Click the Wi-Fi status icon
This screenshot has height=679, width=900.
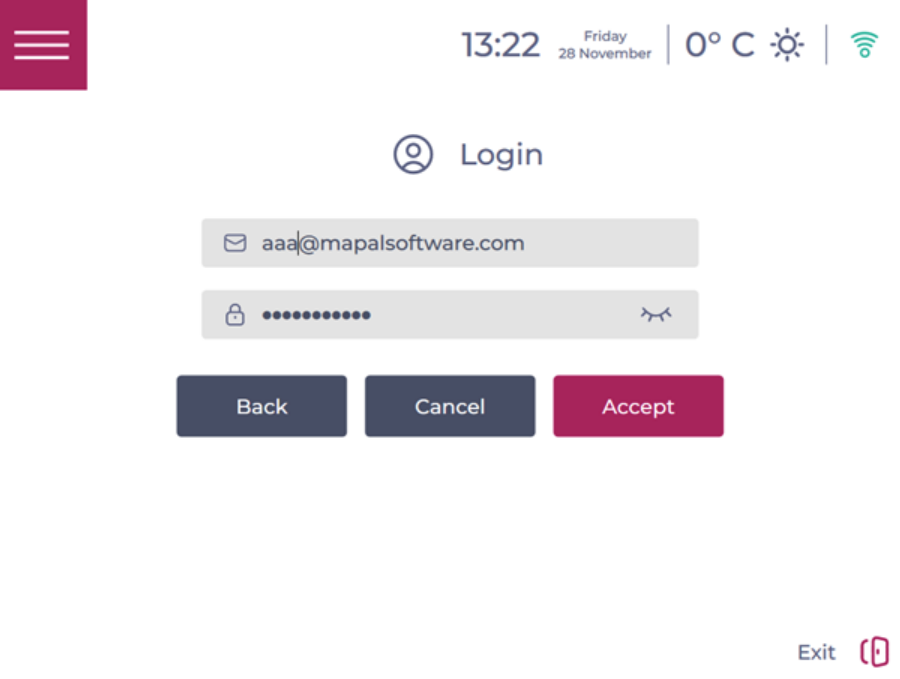point(864,45)
